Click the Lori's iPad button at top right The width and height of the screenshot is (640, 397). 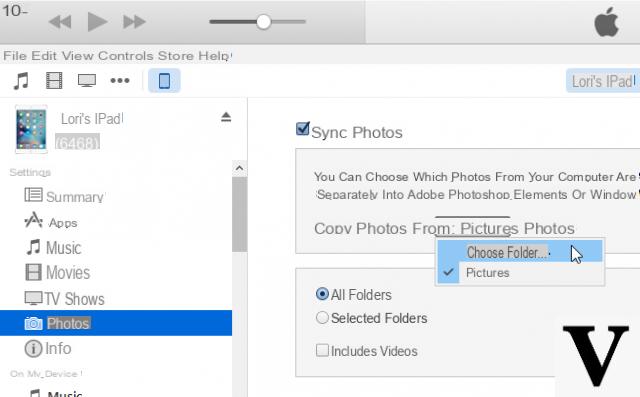(603, 81)
